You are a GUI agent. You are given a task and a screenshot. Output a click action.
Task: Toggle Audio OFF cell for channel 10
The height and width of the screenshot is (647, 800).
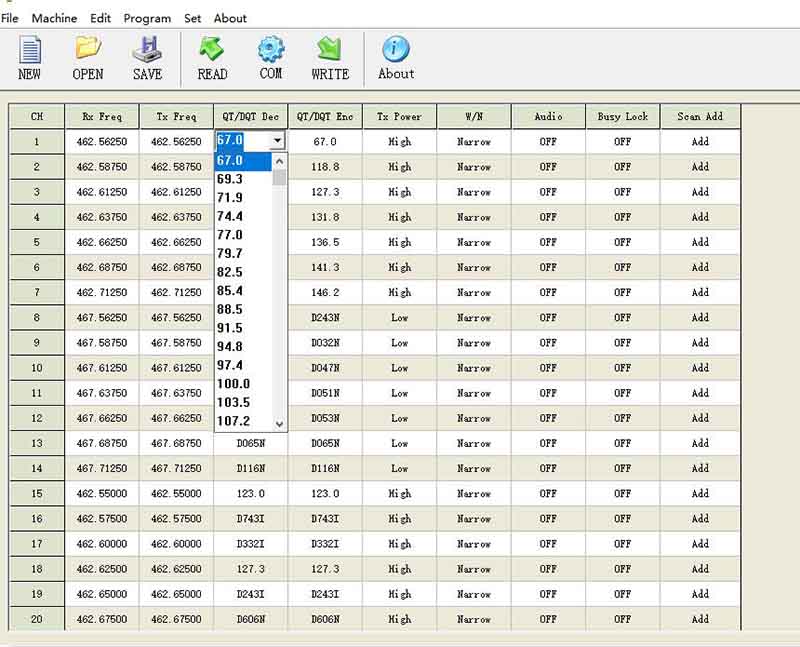(x=548, y=368)
